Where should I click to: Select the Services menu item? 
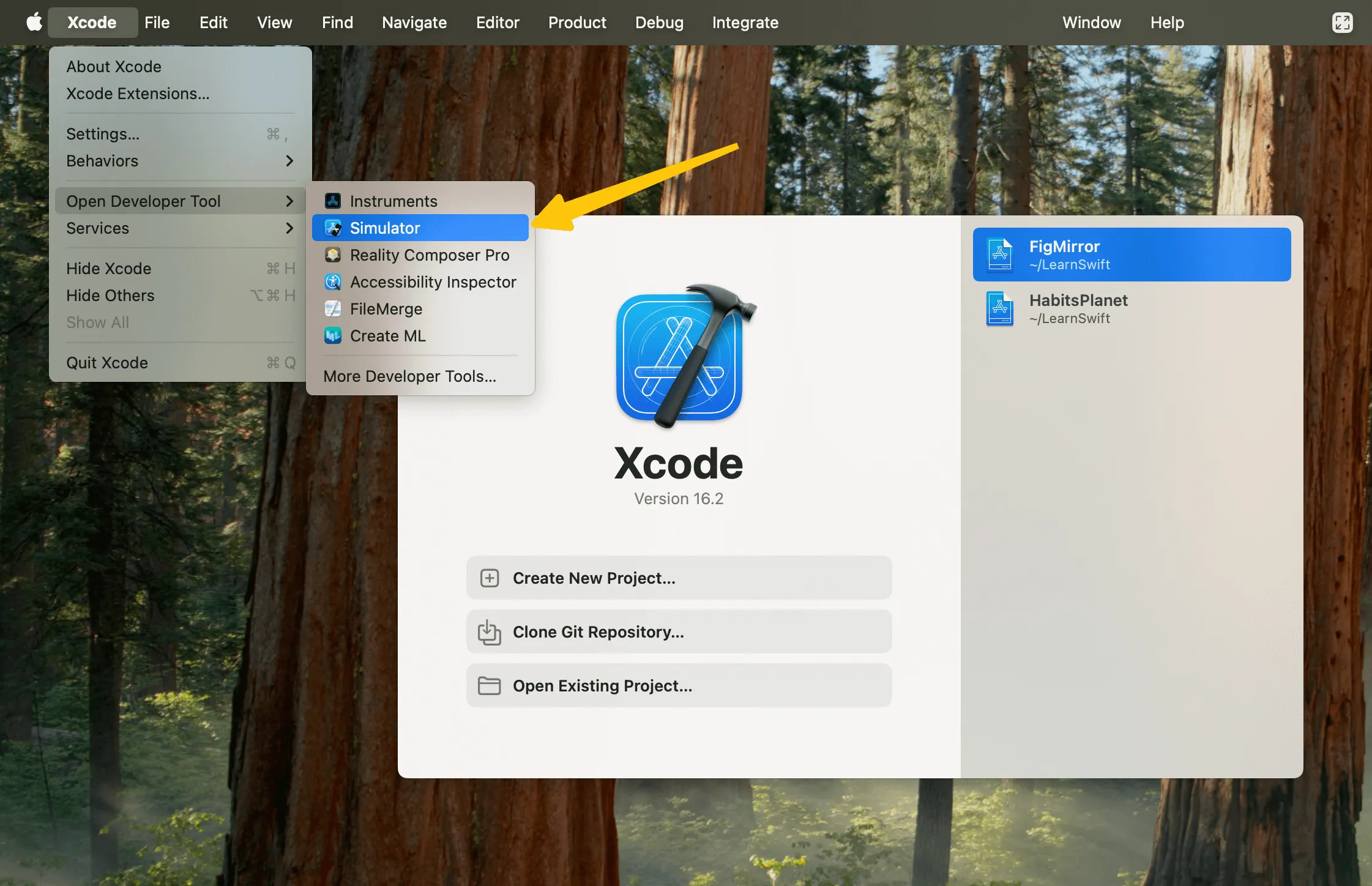[x=180, y=228]
